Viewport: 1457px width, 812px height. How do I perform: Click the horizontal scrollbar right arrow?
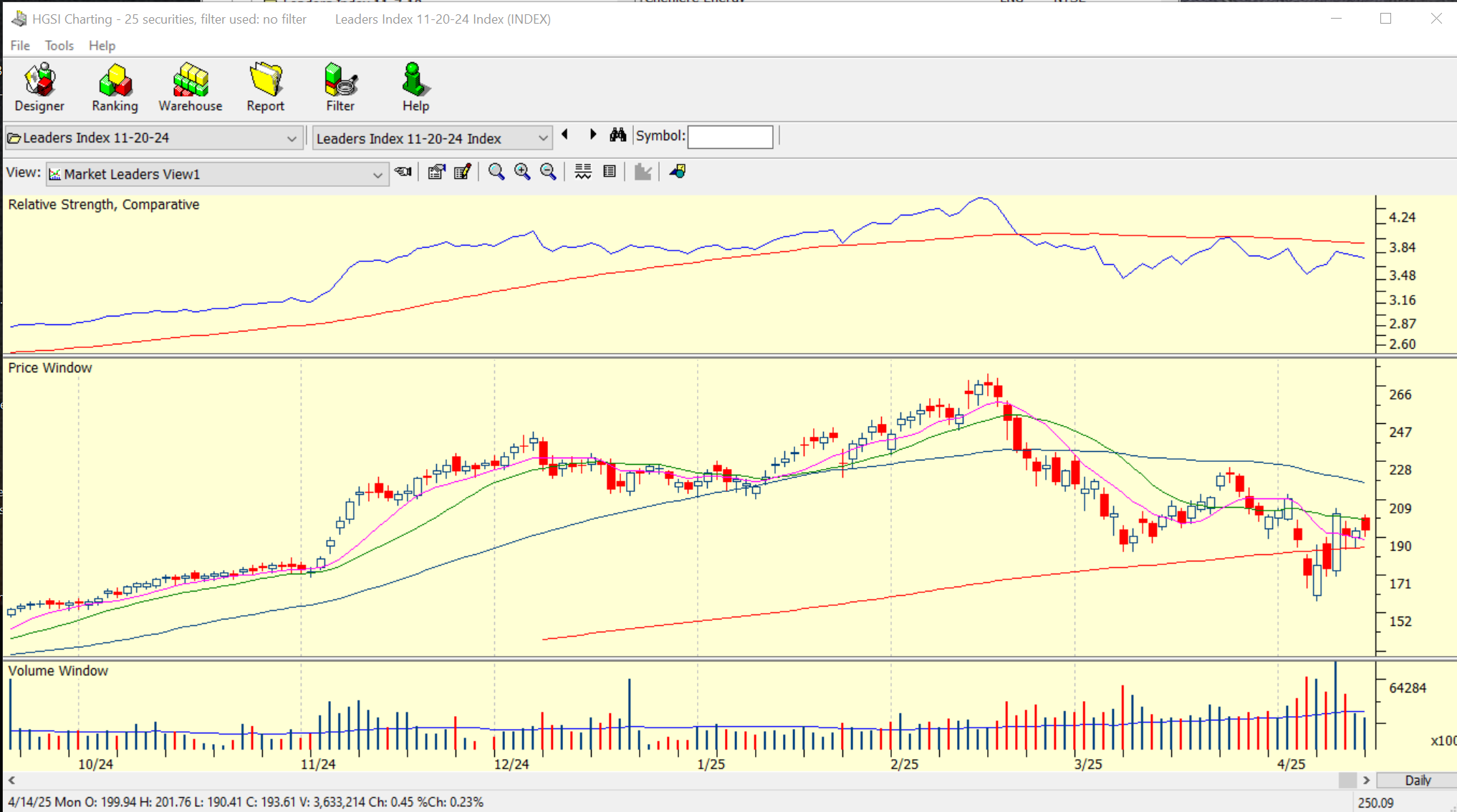1366,780
